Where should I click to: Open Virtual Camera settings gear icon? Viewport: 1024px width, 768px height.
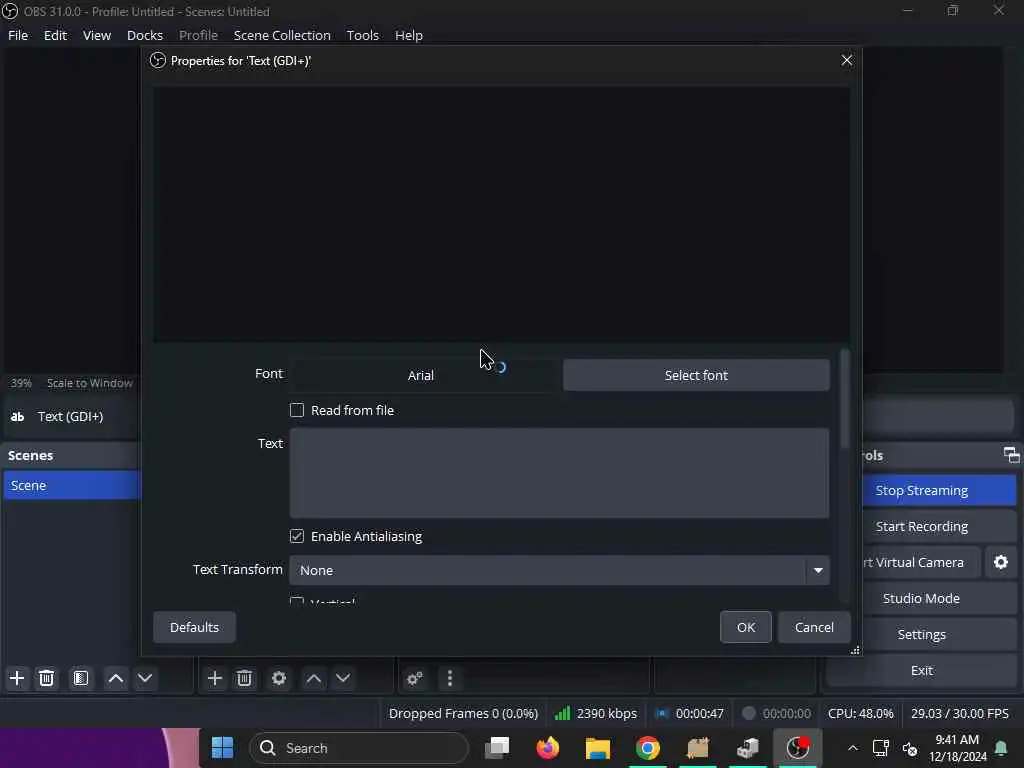click(x=1000, y=562)
